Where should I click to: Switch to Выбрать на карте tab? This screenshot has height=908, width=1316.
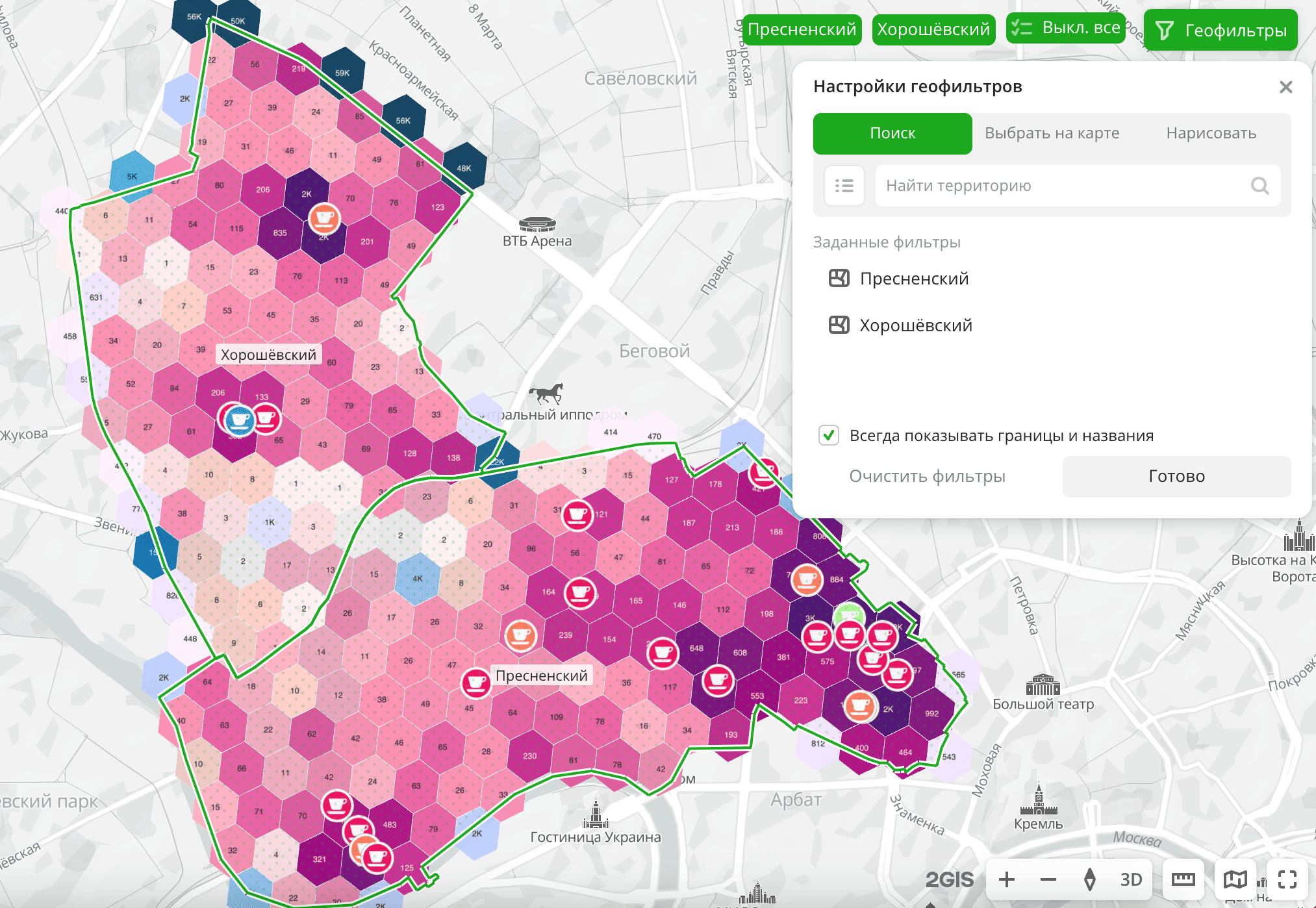tap(1052, 133)
